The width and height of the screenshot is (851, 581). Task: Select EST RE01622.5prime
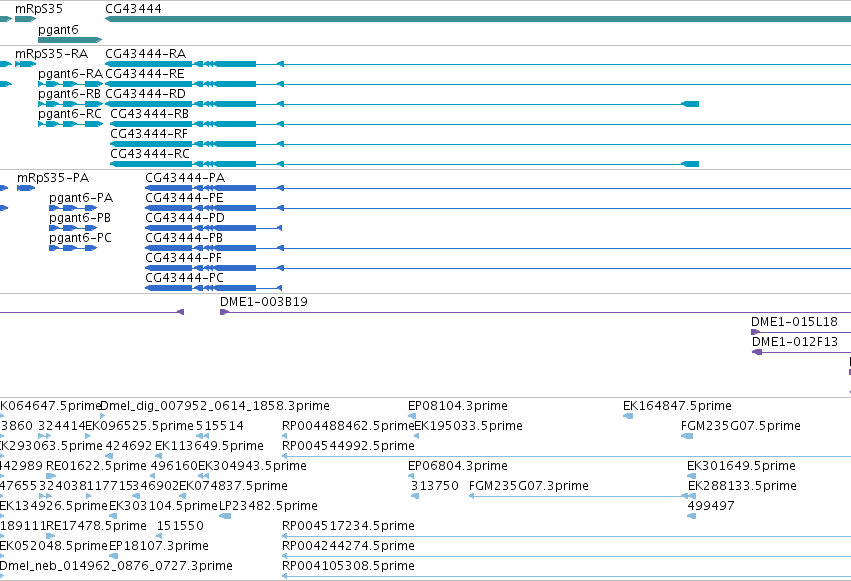[97, 467]
